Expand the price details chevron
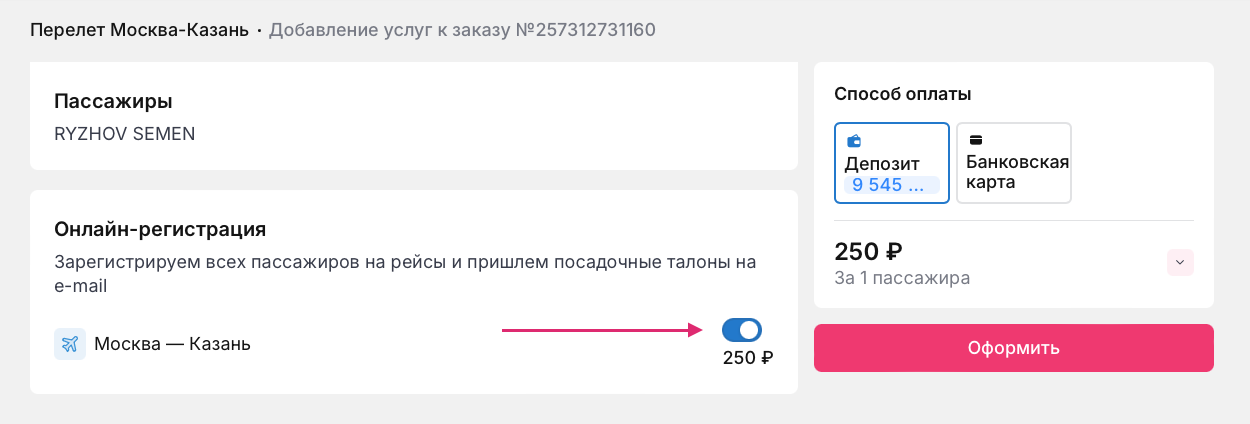This screenshot has width=1250, height=424. pos(1180,262)
